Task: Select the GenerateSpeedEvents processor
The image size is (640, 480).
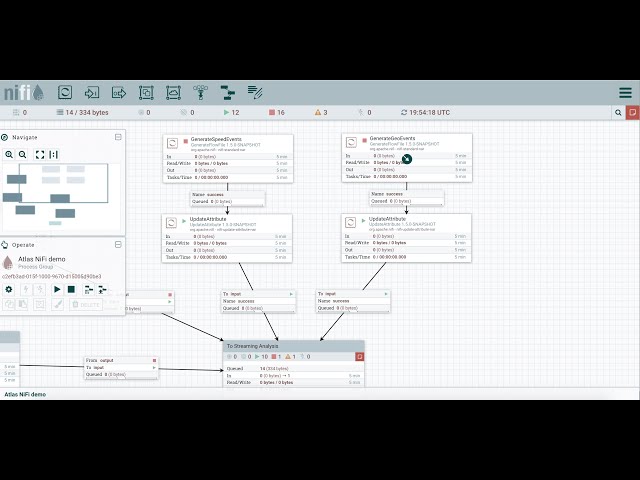Action: (228, 158)
